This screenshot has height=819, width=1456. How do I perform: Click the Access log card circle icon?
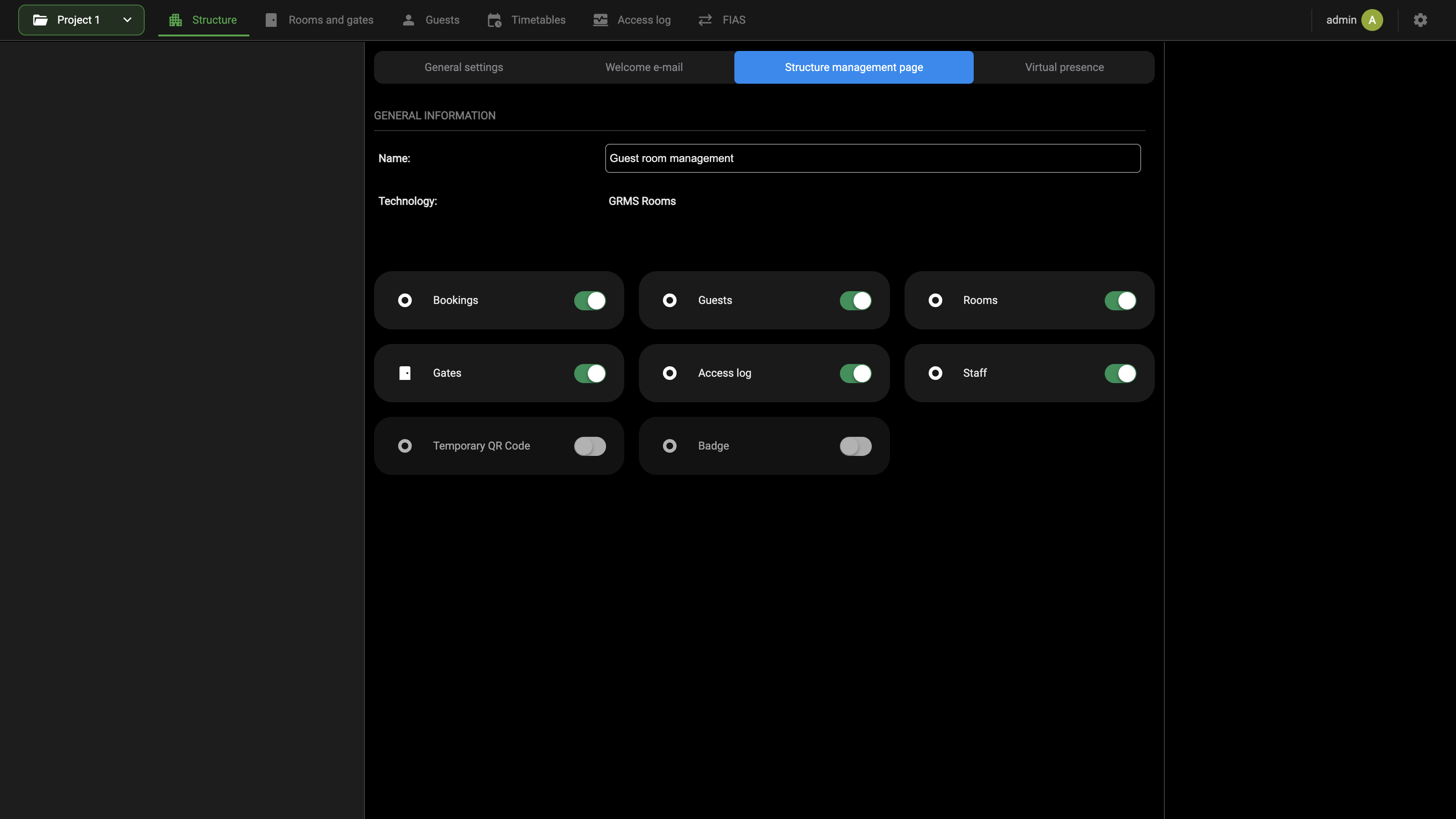click(x=670, y=373)
